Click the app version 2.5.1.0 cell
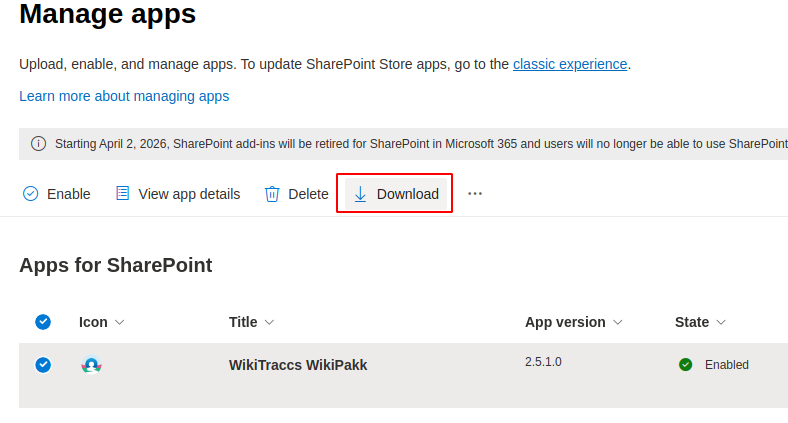788x423 pixels. coord(543,362)
